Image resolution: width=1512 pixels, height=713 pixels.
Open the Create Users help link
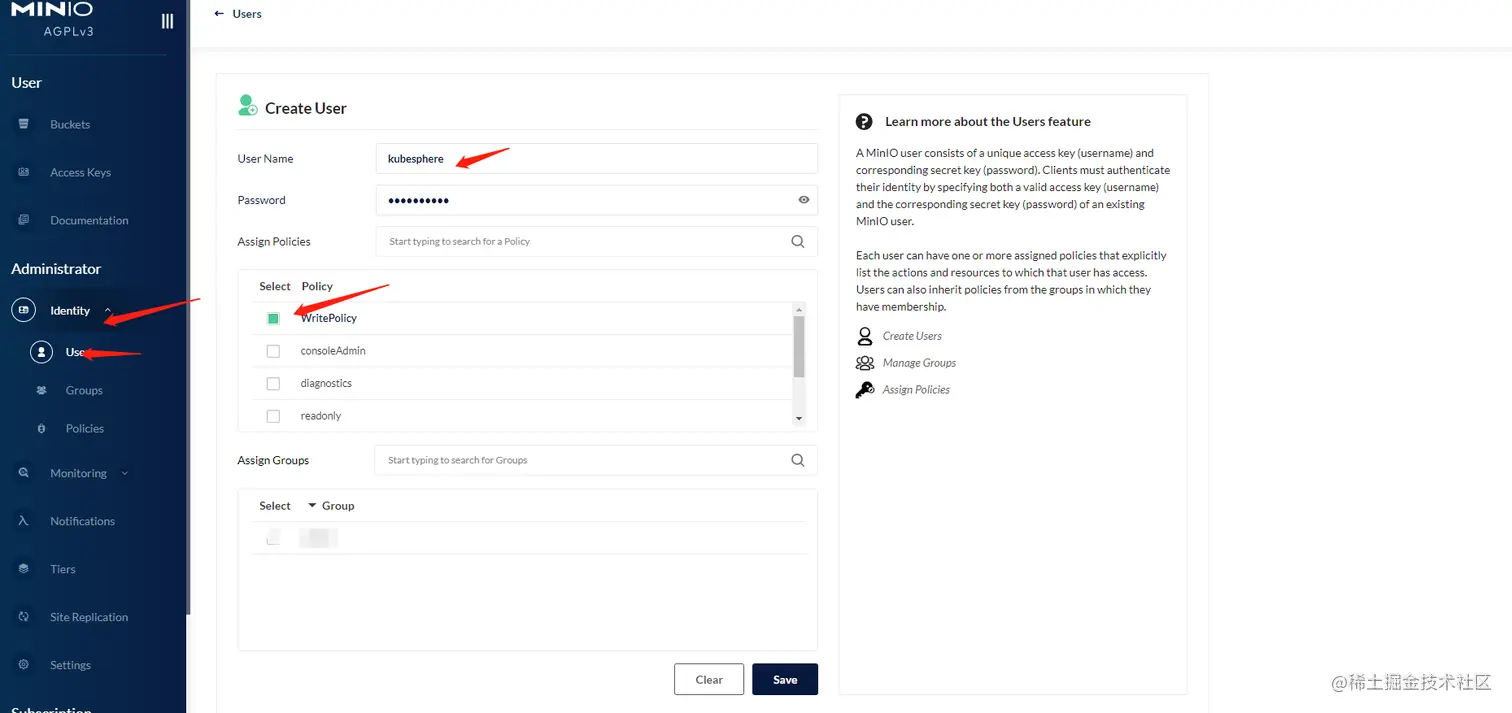[x=912, y=336]
